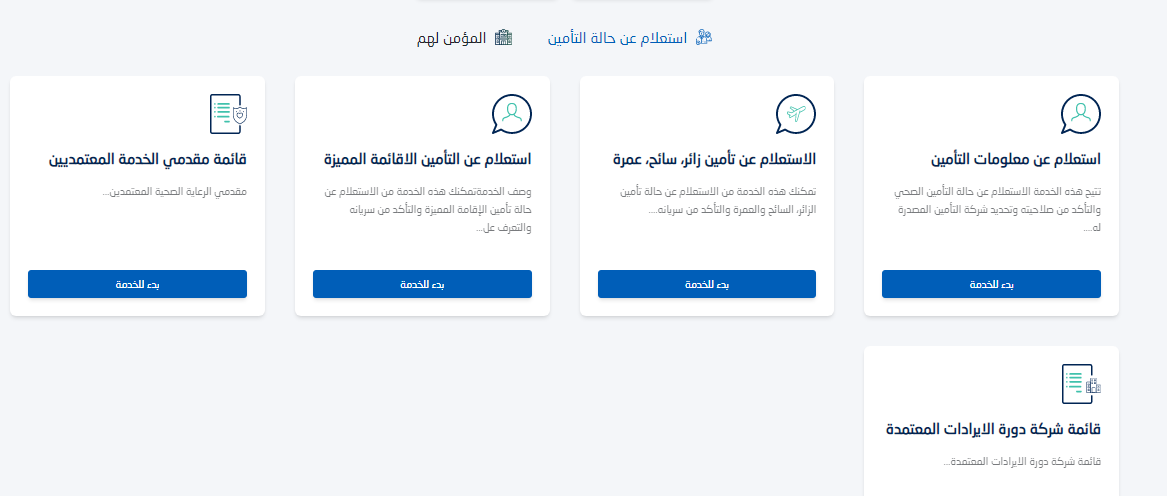Click the insurance information inquiry card description
The image size is (1167, 496).
tap(995, 209)
